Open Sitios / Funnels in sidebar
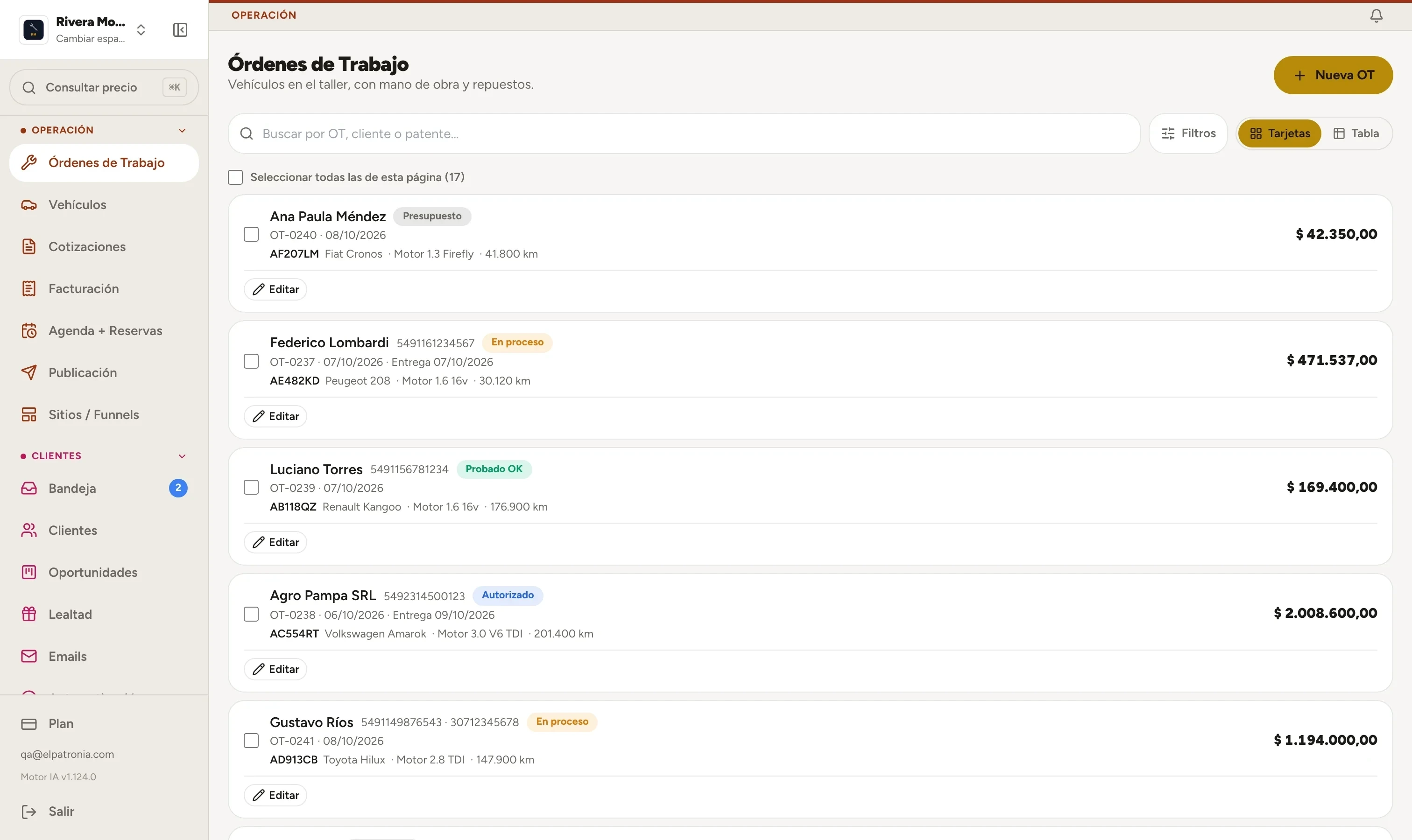This screenshot has width=1412, height=840. (x=104, y=414)
